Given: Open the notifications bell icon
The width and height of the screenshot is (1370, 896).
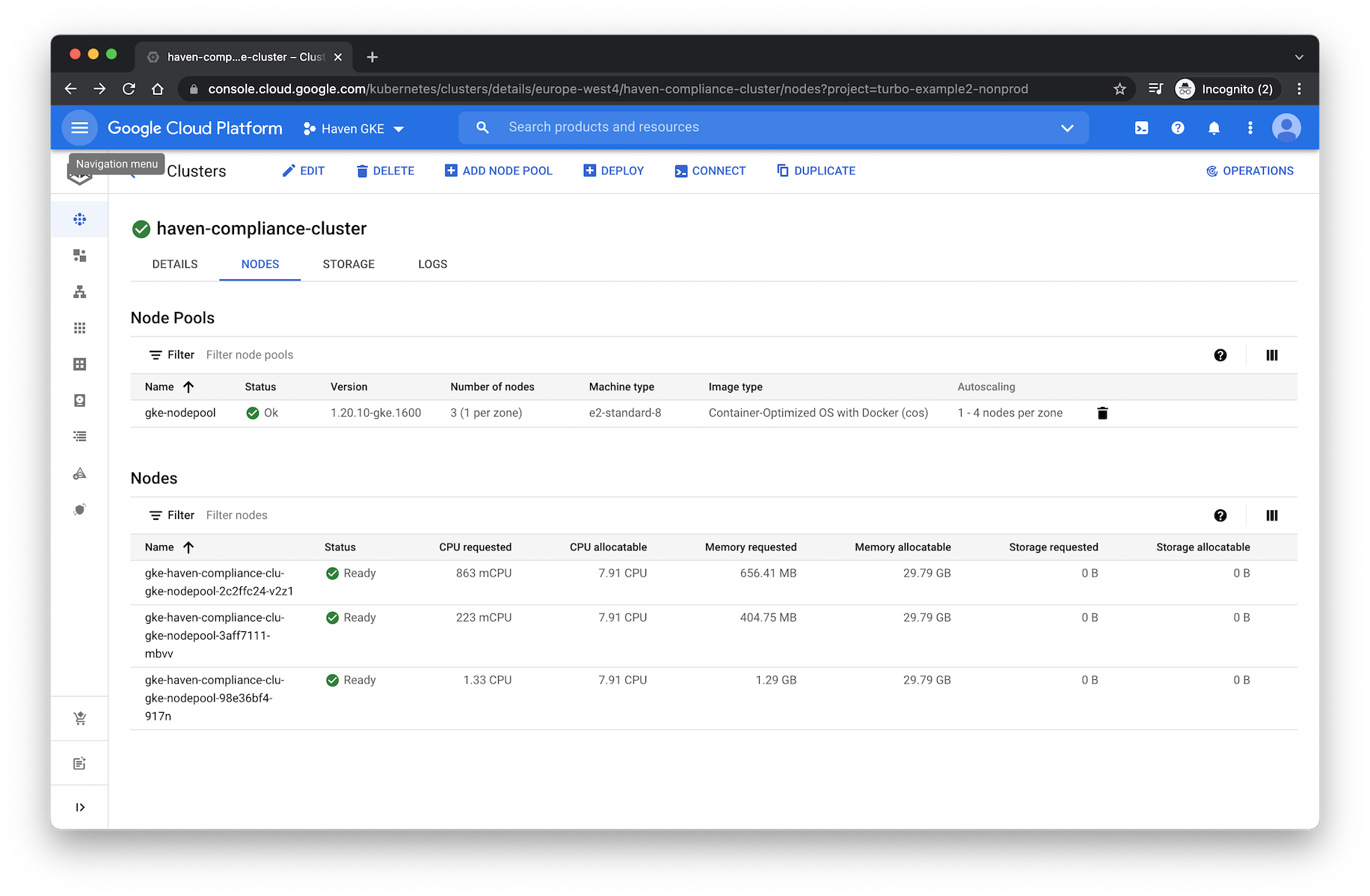Looking at the screenshot, I should [x=1213, y=127].
